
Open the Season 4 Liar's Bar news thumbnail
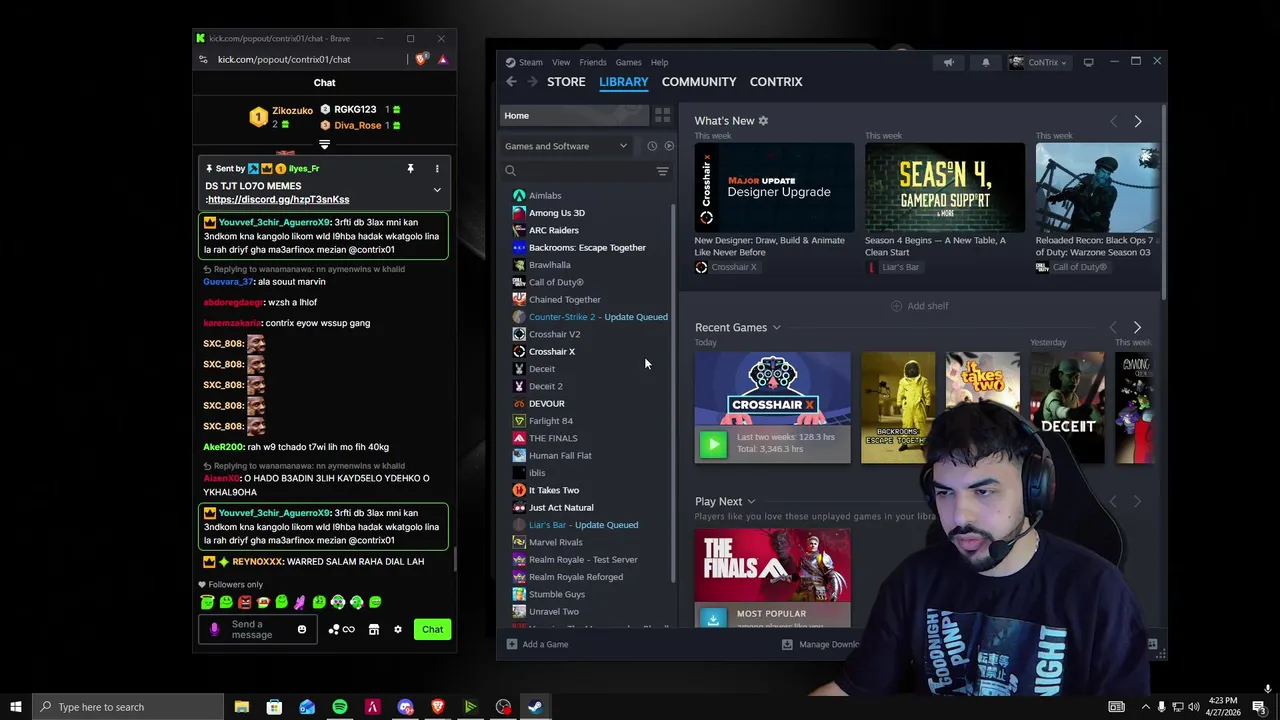pyautogui.click(x=945, y=188)
